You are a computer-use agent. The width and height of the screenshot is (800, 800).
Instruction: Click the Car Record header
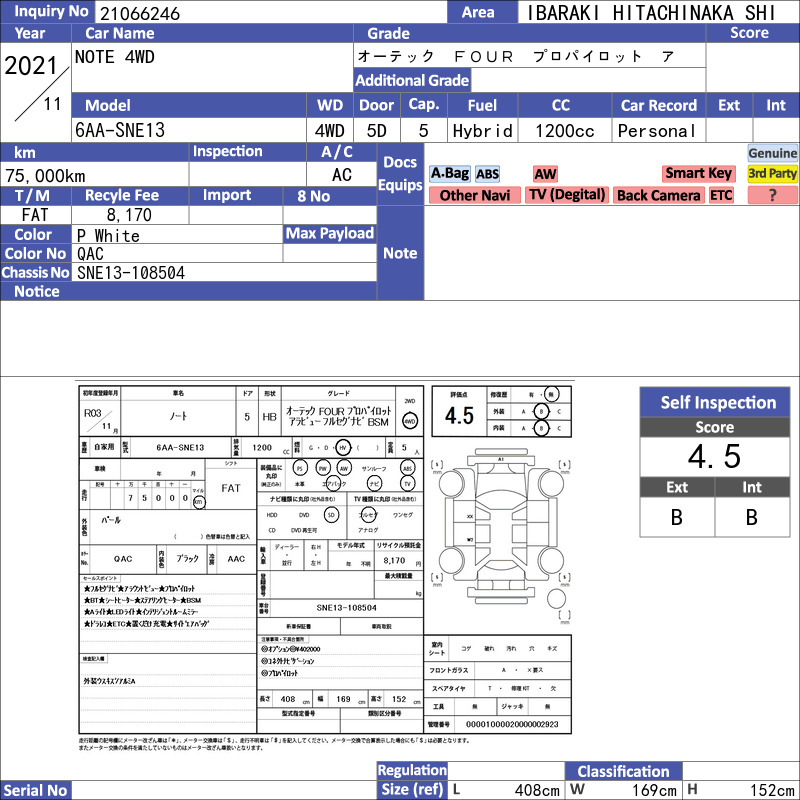658,105
